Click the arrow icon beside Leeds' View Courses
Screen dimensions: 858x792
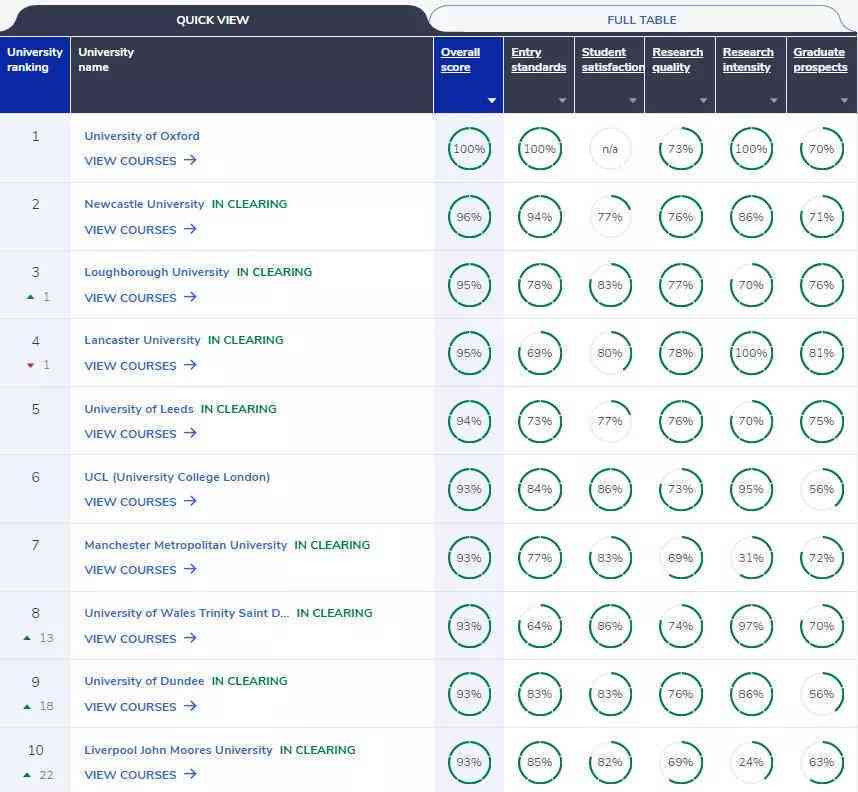pyautogui.click(x=190, y=433)
